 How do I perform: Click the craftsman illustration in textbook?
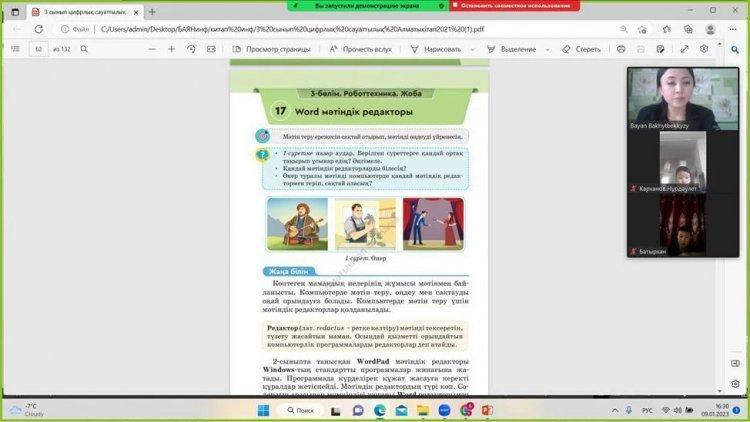click(x=365, y=224)
